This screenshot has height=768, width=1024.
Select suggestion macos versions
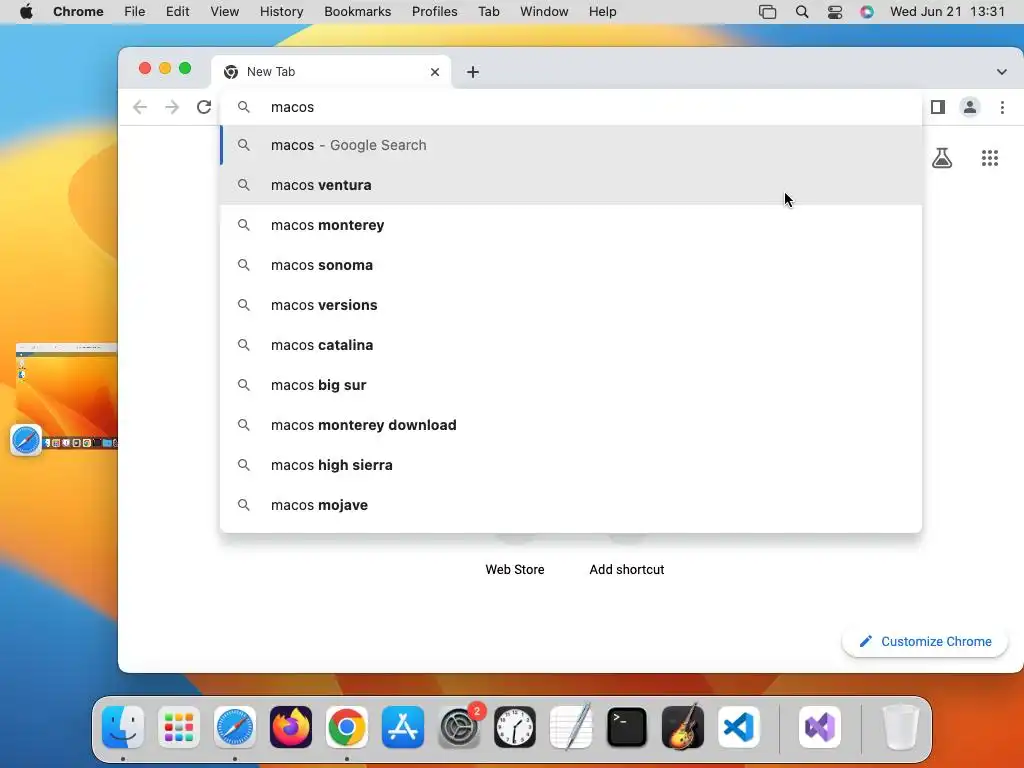click(x=571, y=305)
